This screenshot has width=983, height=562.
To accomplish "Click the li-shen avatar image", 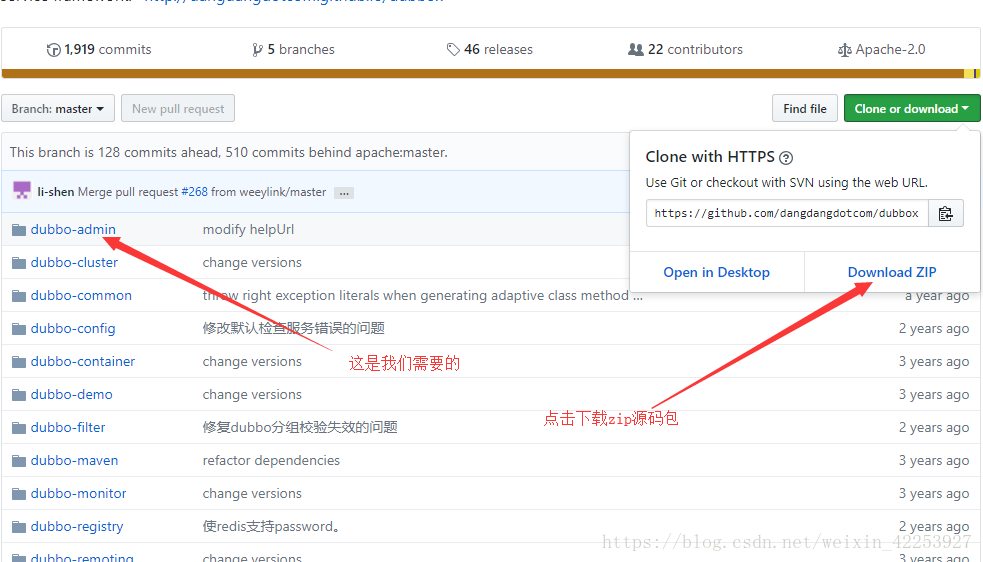I will tap(22, 191).
